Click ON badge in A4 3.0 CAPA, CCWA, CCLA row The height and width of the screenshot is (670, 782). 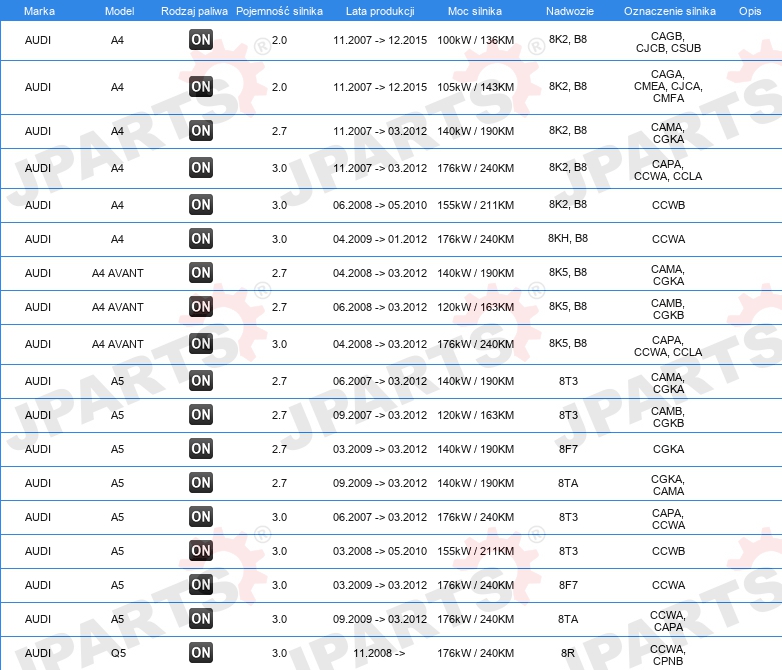click(201, 168)
